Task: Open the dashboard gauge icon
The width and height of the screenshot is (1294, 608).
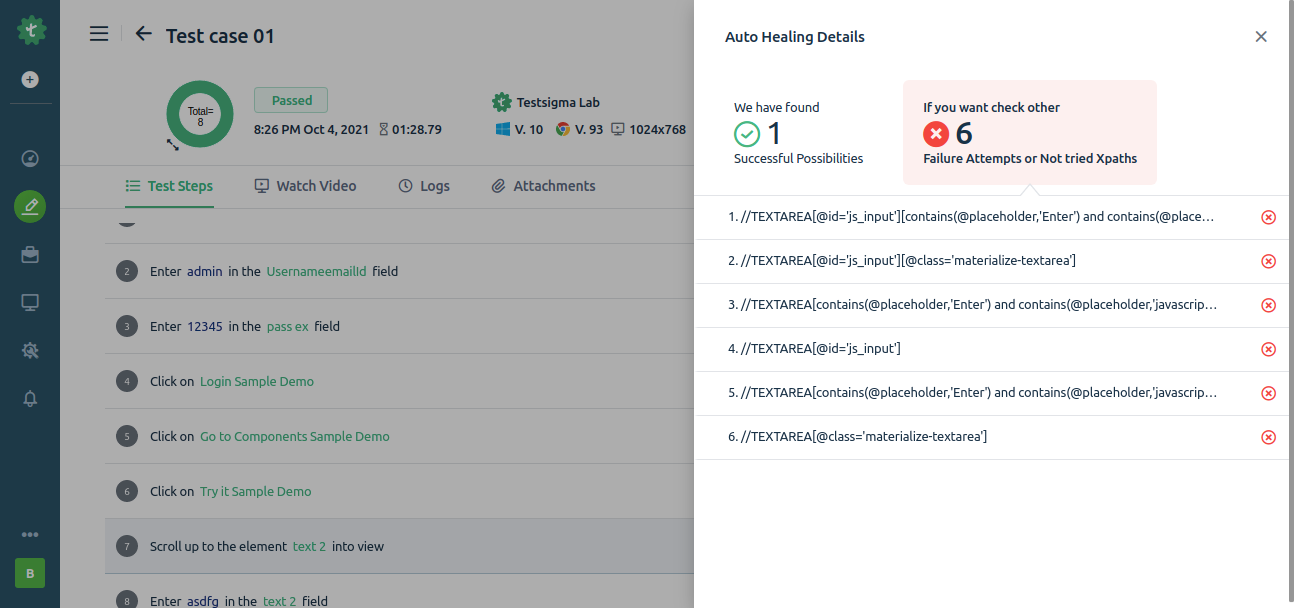Action: [30, 158]
